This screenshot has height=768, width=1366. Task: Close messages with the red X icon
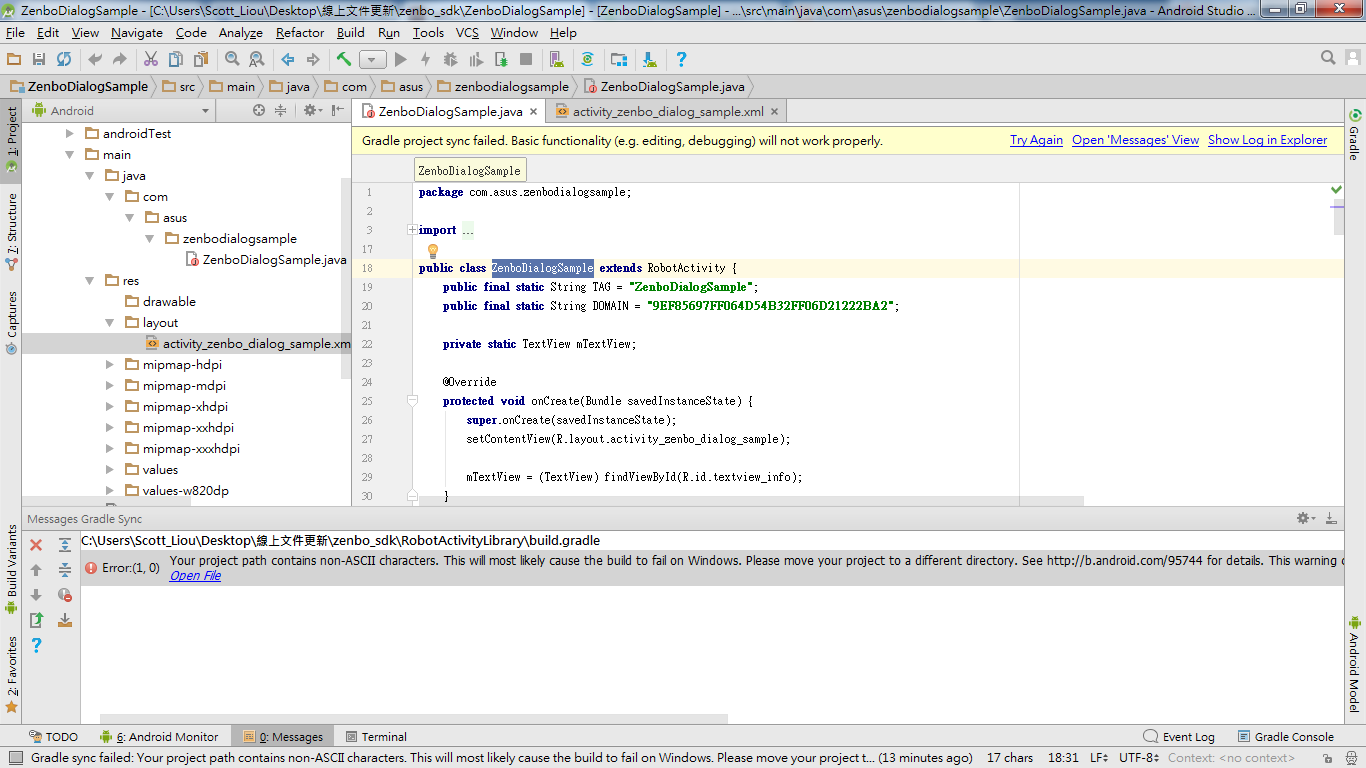[x=36, y=545]
